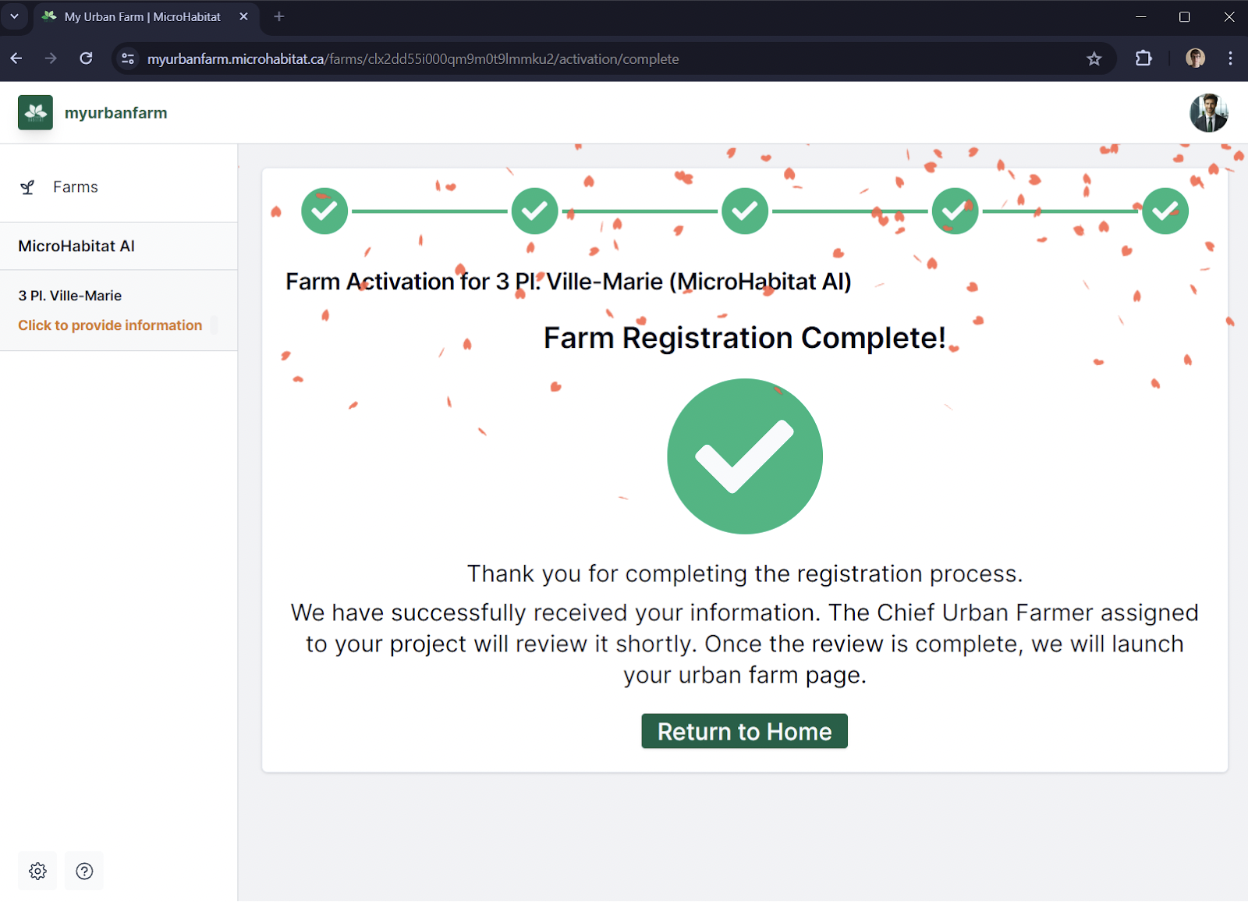The width and height of the screenshot is (1248, 902).
Task: Expand the tab search dropdown arrow
Action: (x=15, y=17)
